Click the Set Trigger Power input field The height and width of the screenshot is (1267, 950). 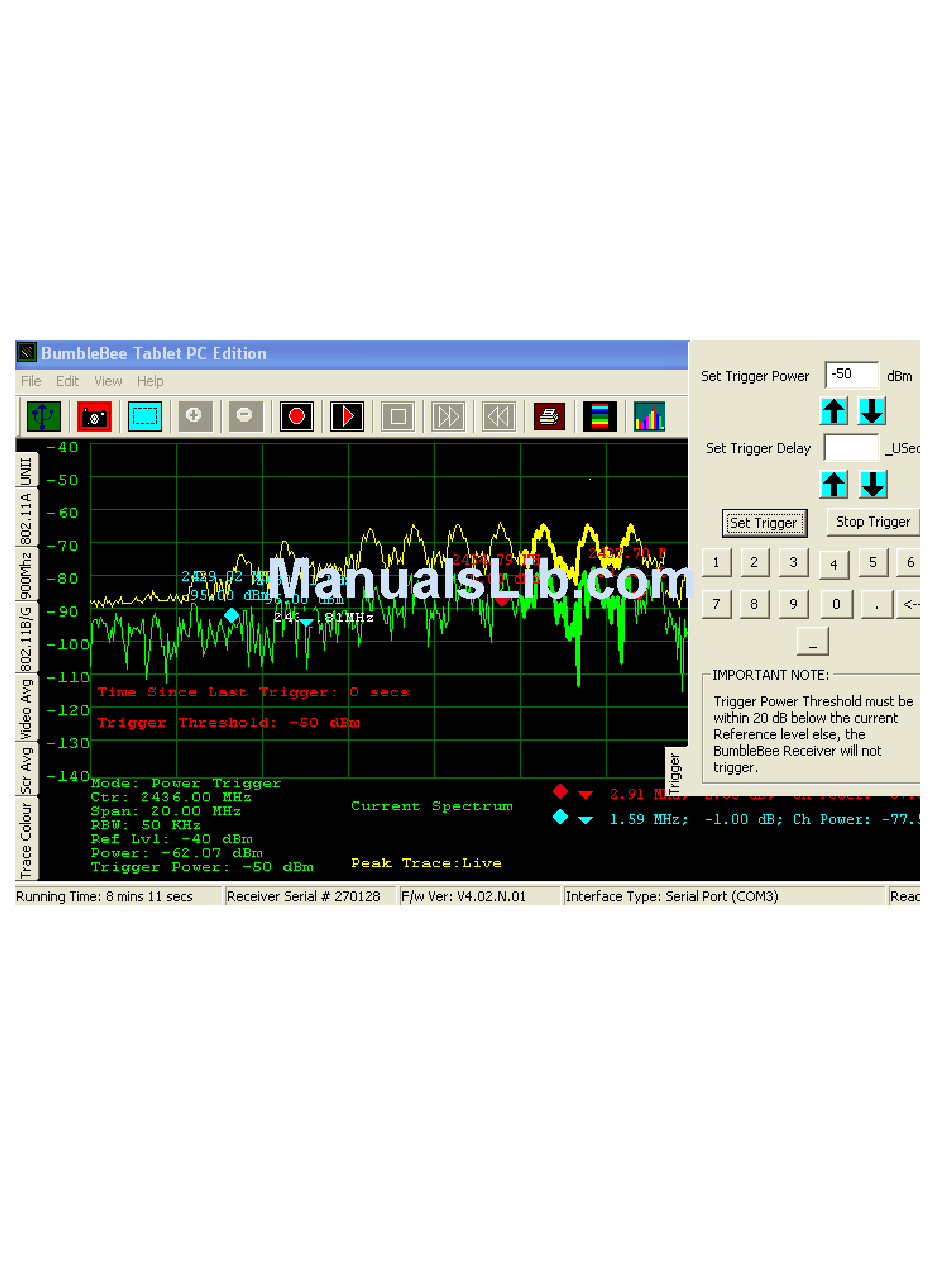click(x=852, y=375)
